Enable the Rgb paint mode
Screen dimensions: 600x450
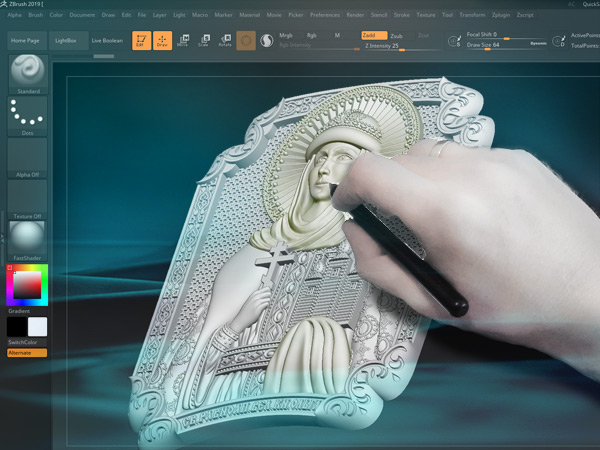[311, 35]
